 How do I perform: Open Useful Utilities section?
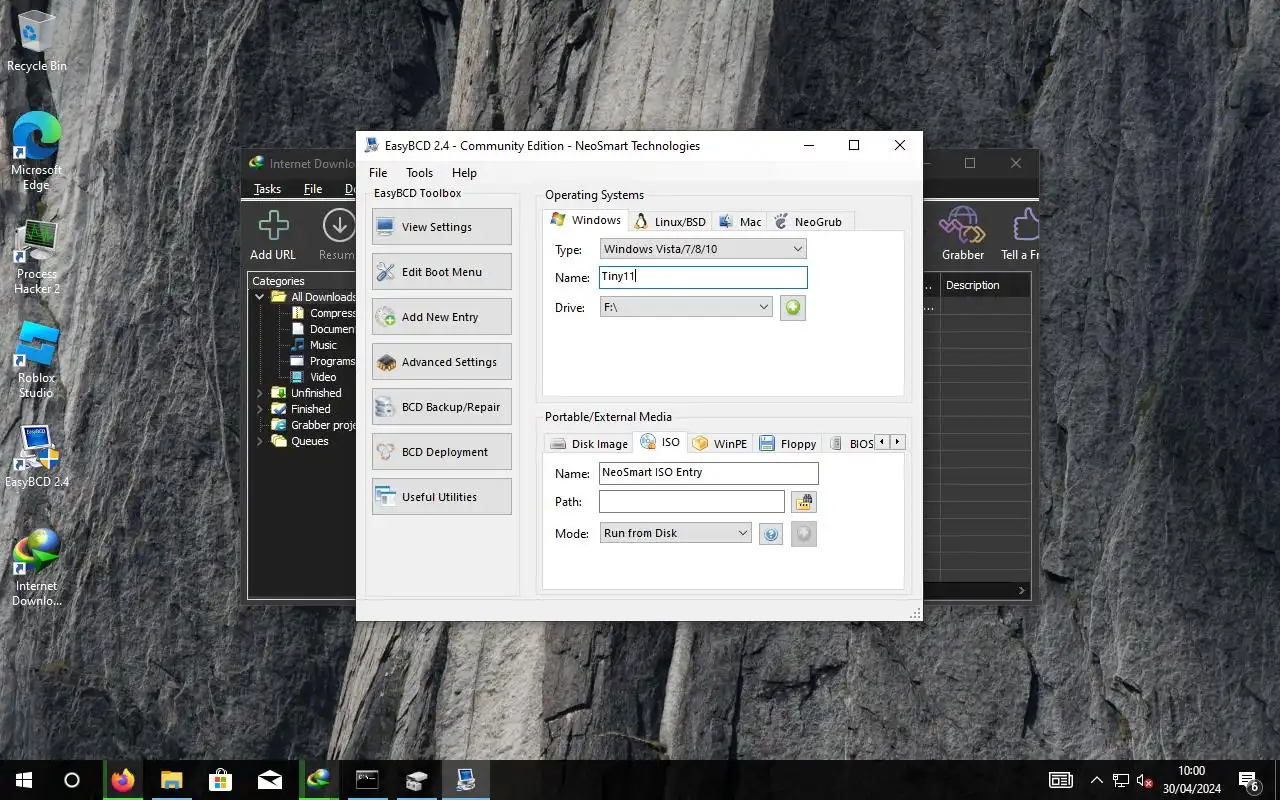pos(441,497)
